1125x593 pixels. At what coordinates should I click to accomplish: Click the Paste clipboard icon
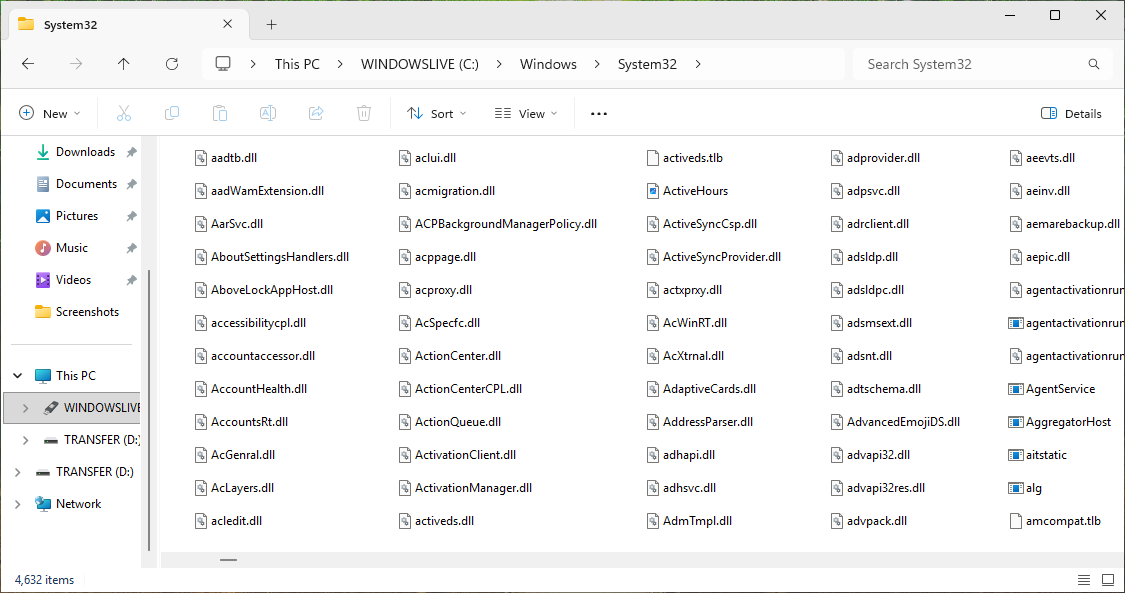point(220,114)
